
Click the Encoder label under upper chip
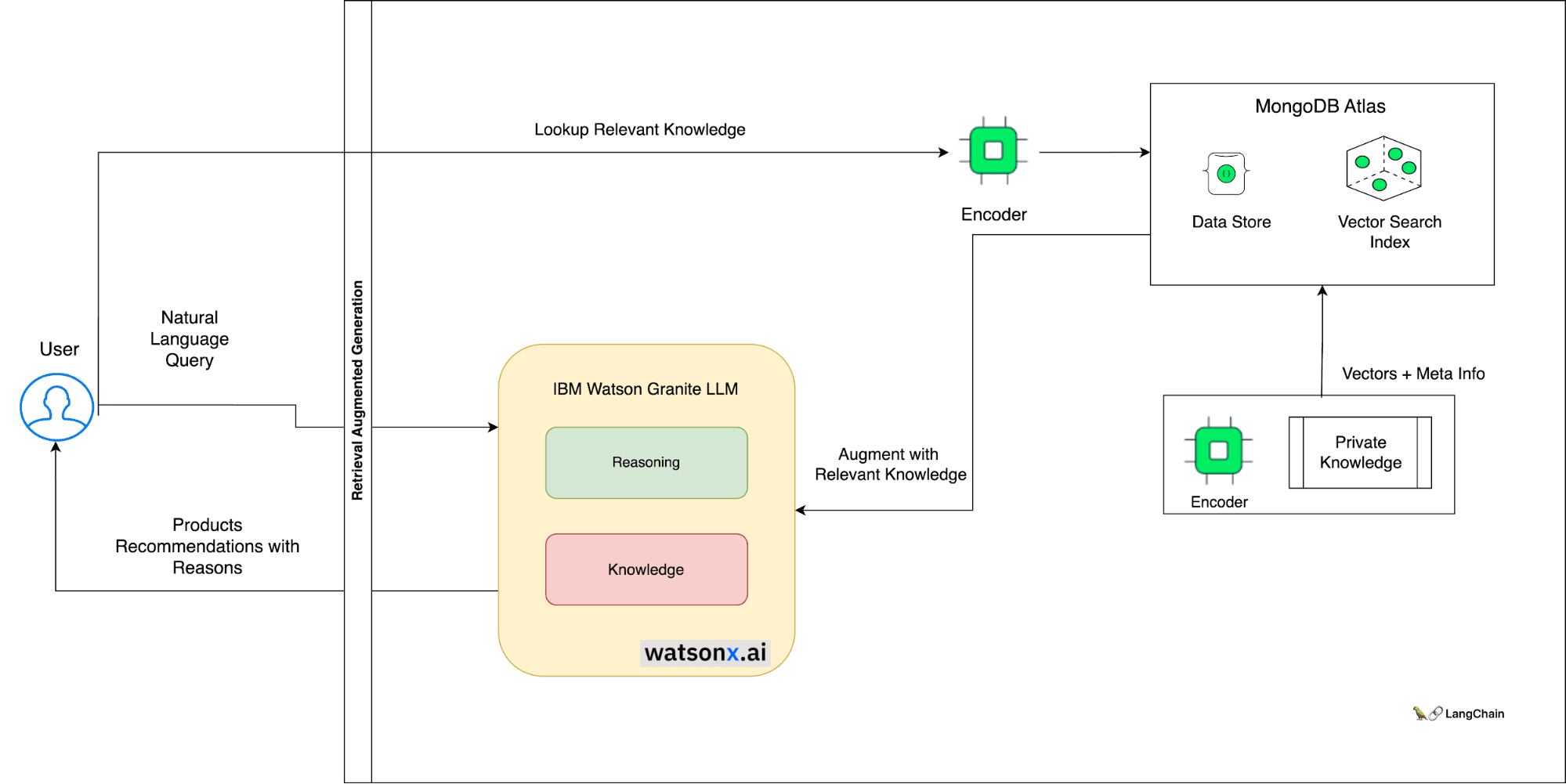[993, 215]
